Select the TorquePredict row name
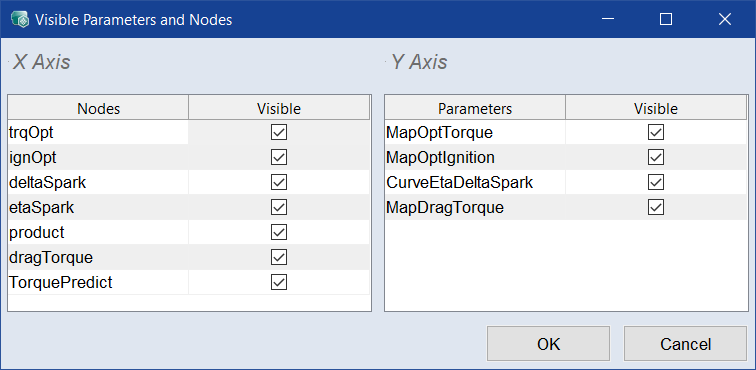This screenshot has width=756, height=370. (61, 283)
